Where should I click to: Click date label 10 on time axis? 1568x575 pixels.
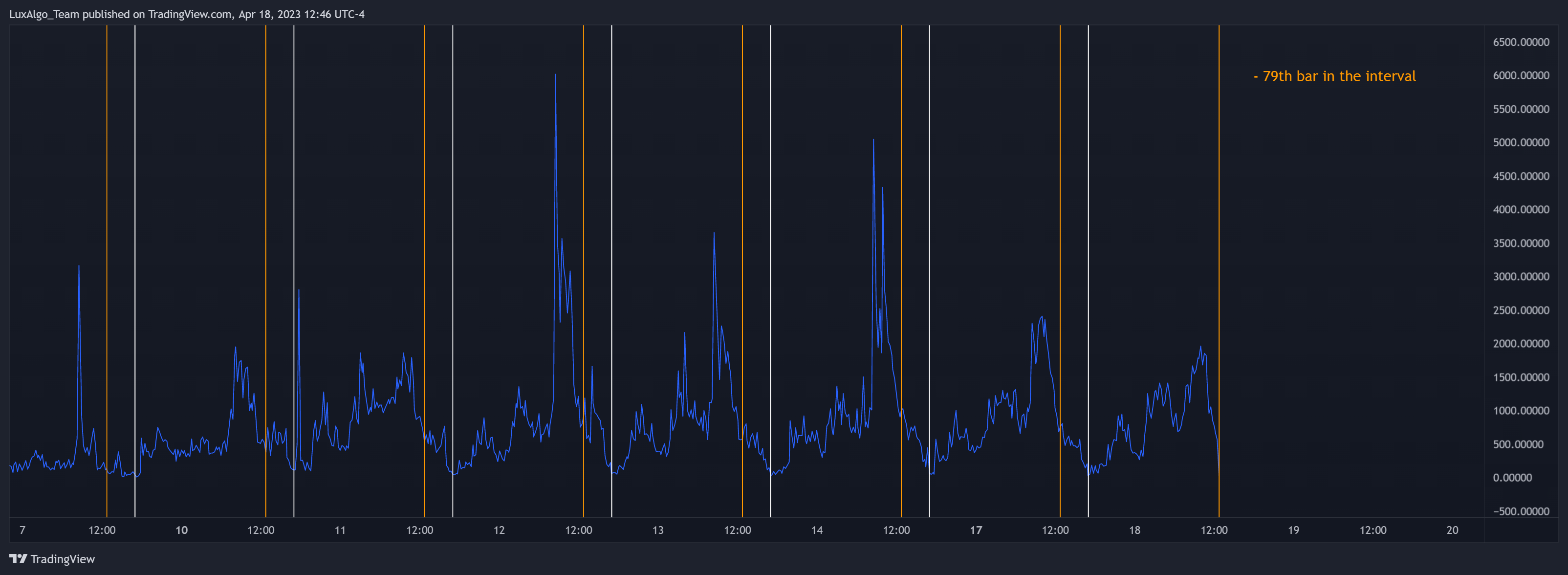(181, 530)
